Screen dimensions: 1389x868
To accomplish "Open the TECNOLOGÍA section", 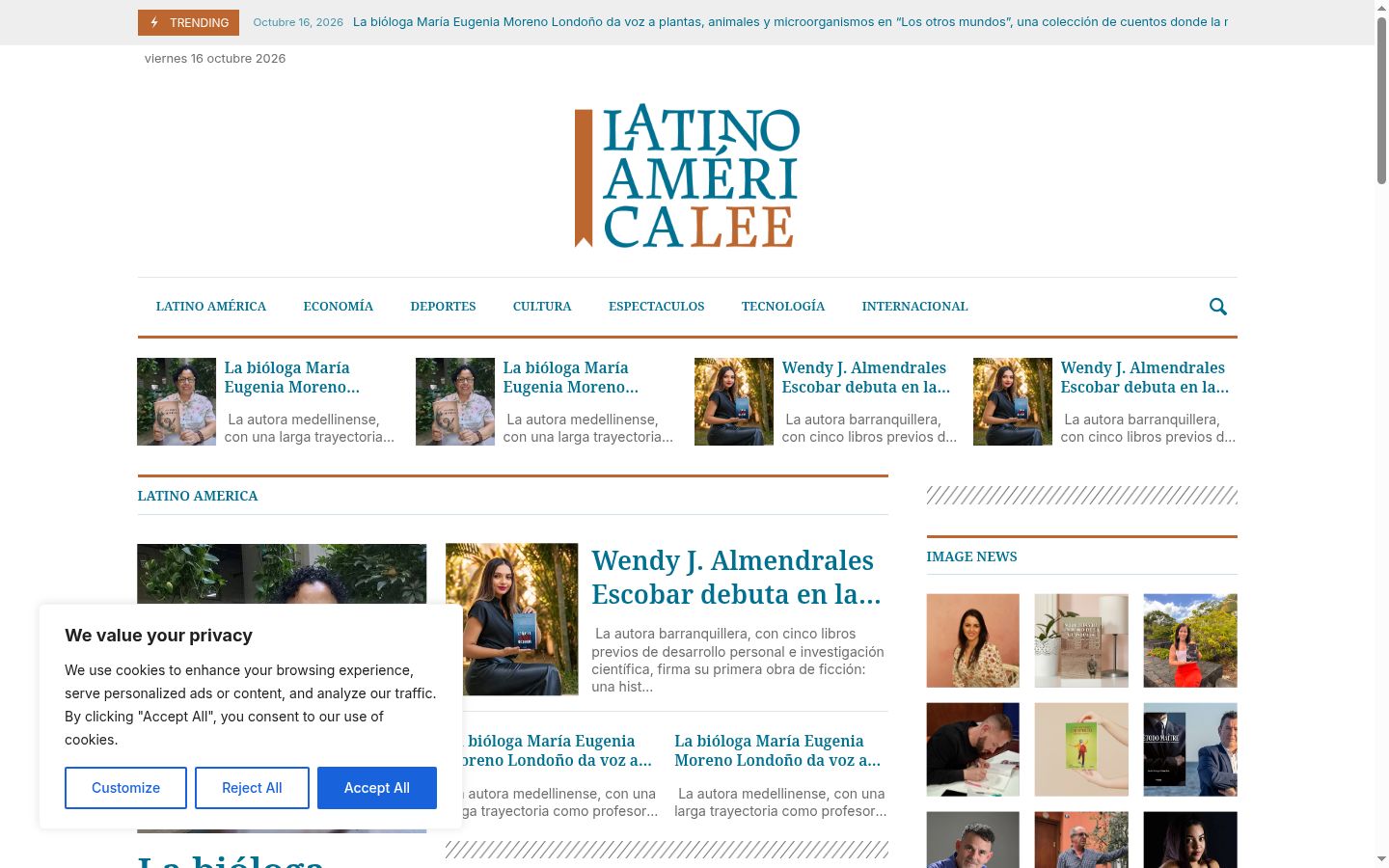I will 783,307.
